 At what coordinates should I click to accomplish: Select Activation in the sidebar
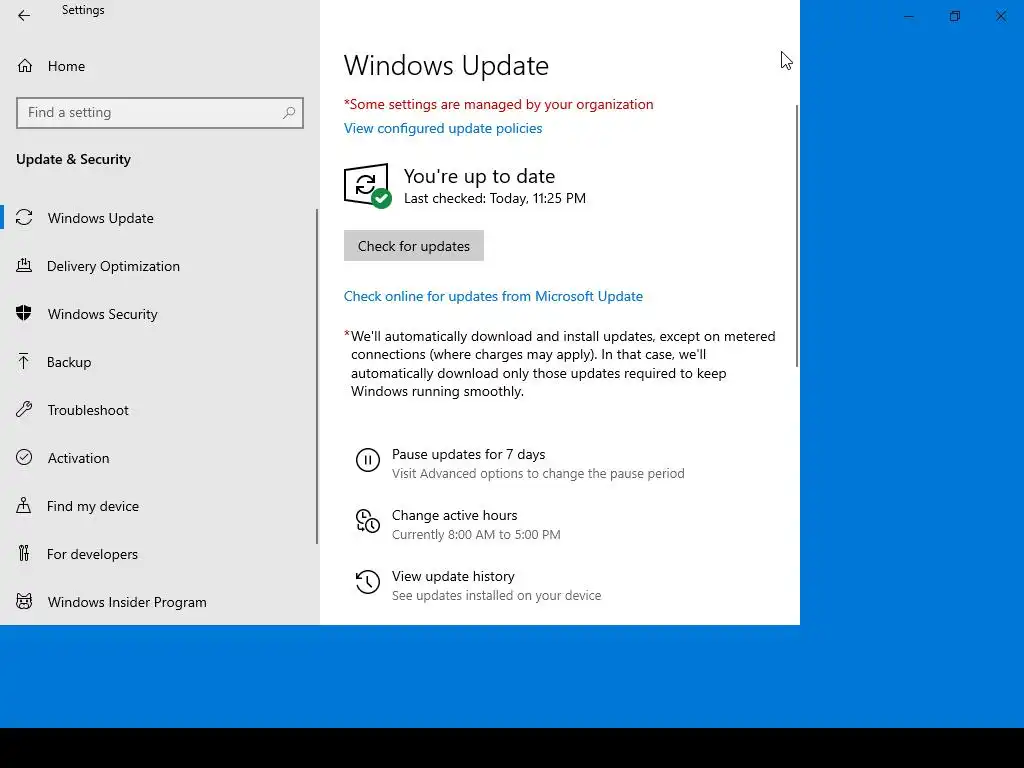click(x=78, y=458)
